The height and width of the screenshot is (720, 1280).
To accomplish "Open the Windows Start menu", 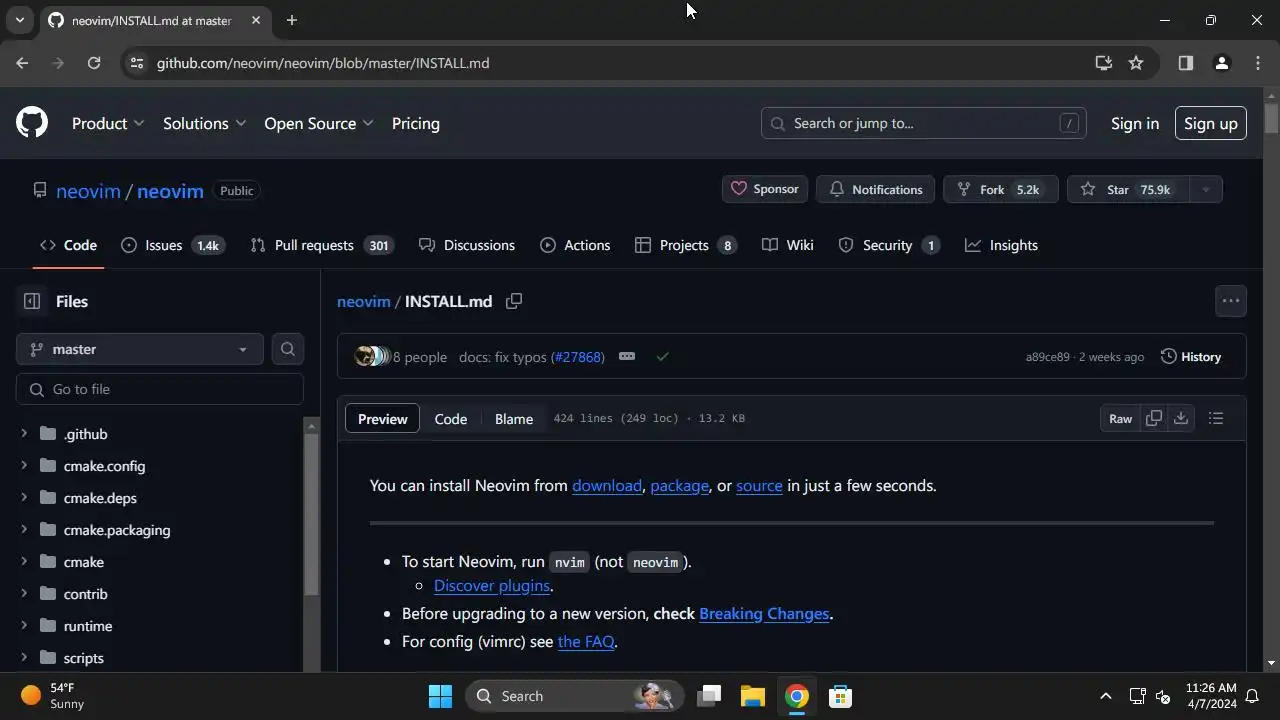I will pyautogui.click(x=440, y=696).
